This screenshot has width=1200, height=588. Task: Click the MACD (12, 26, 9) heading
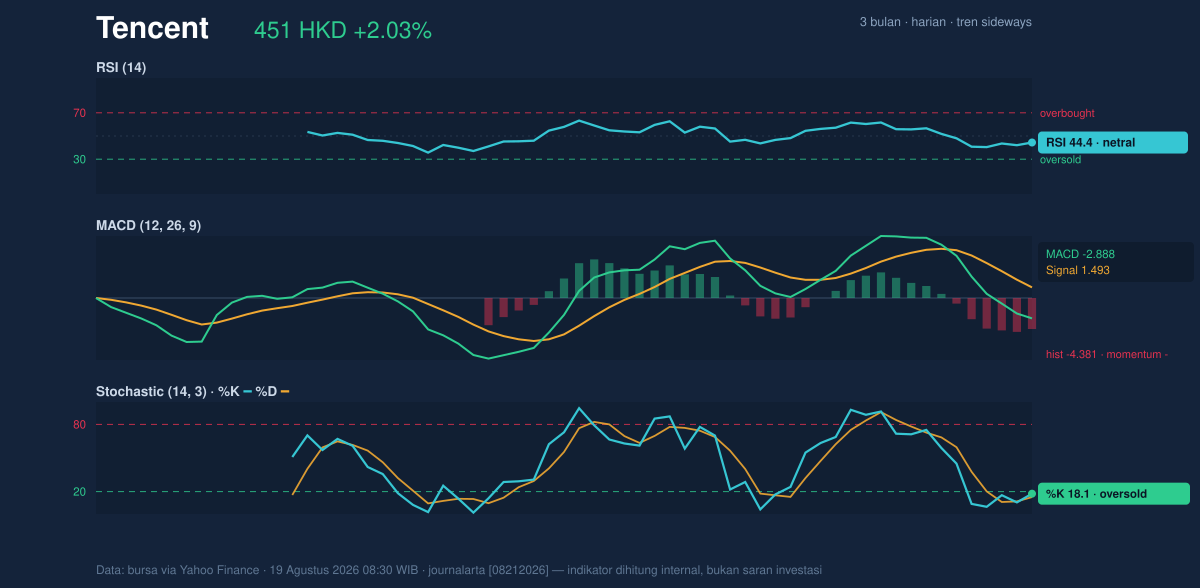(x=148, y=226)
